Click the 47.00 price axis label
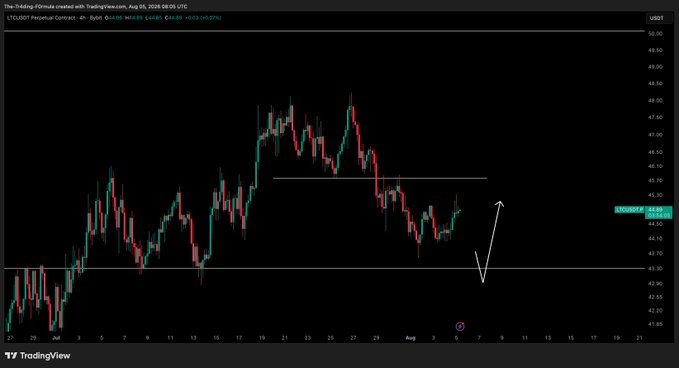679x368 pixels. pyautogui.click(x=655, y=135)
